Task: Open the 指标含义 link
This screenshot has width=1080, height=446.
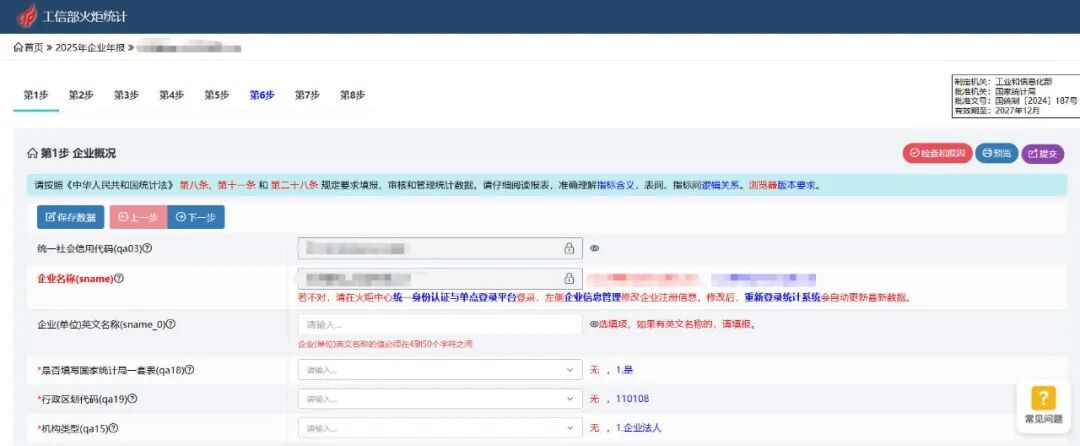Action: pyautogui.click(x=616, y=185)
